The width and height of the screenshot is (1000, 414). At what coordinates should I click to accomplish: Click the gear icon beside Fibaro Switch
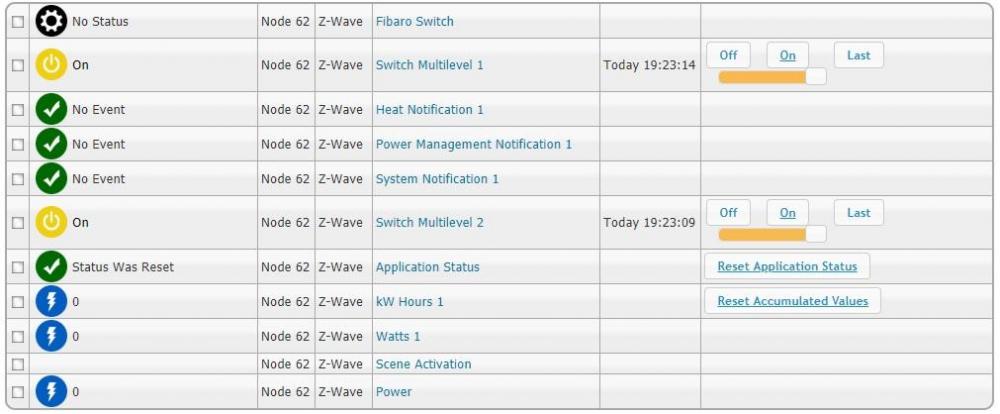51,21
